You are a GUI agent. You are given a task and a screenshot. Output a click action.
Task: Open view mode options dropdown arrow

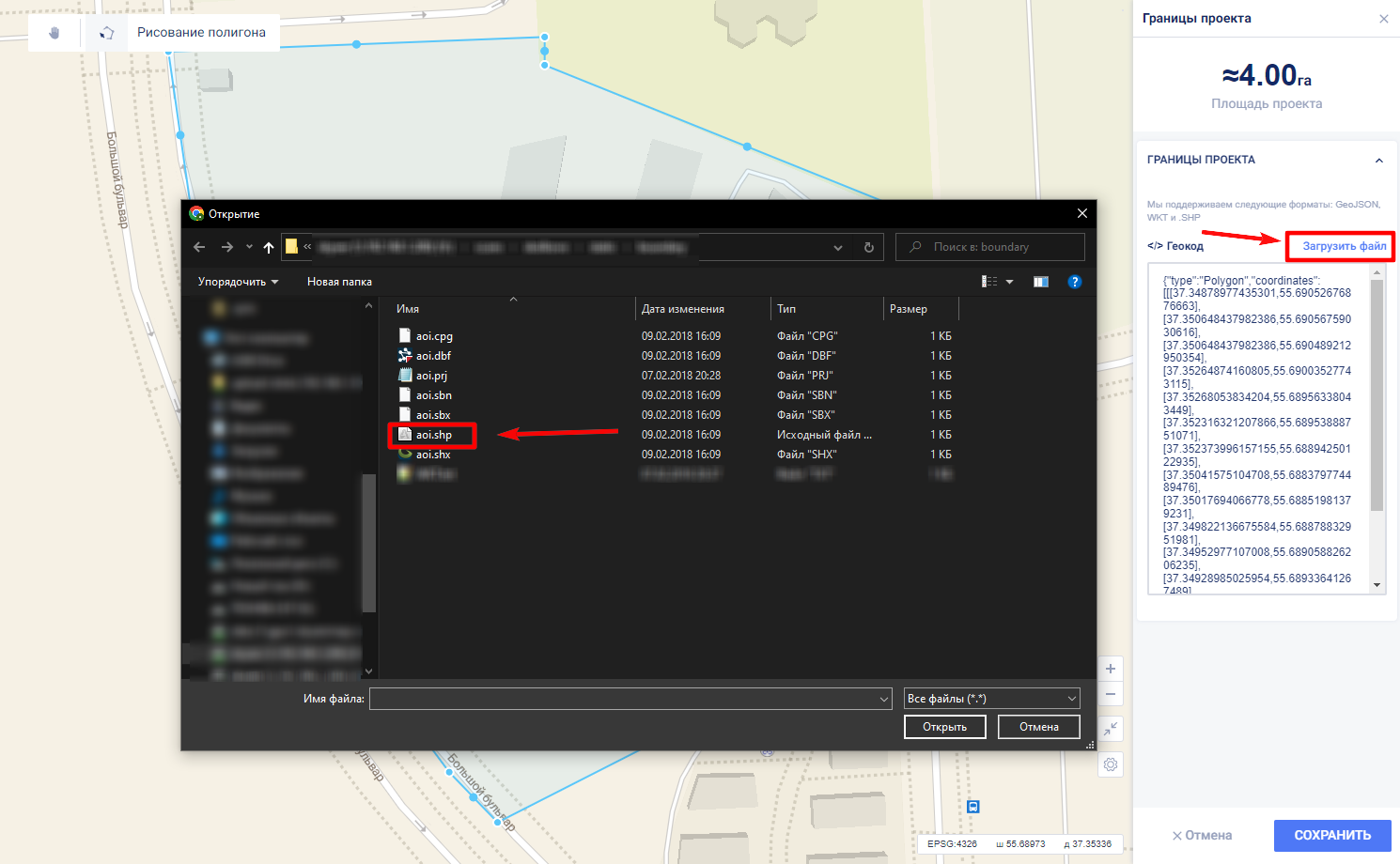click(1010, 282)
